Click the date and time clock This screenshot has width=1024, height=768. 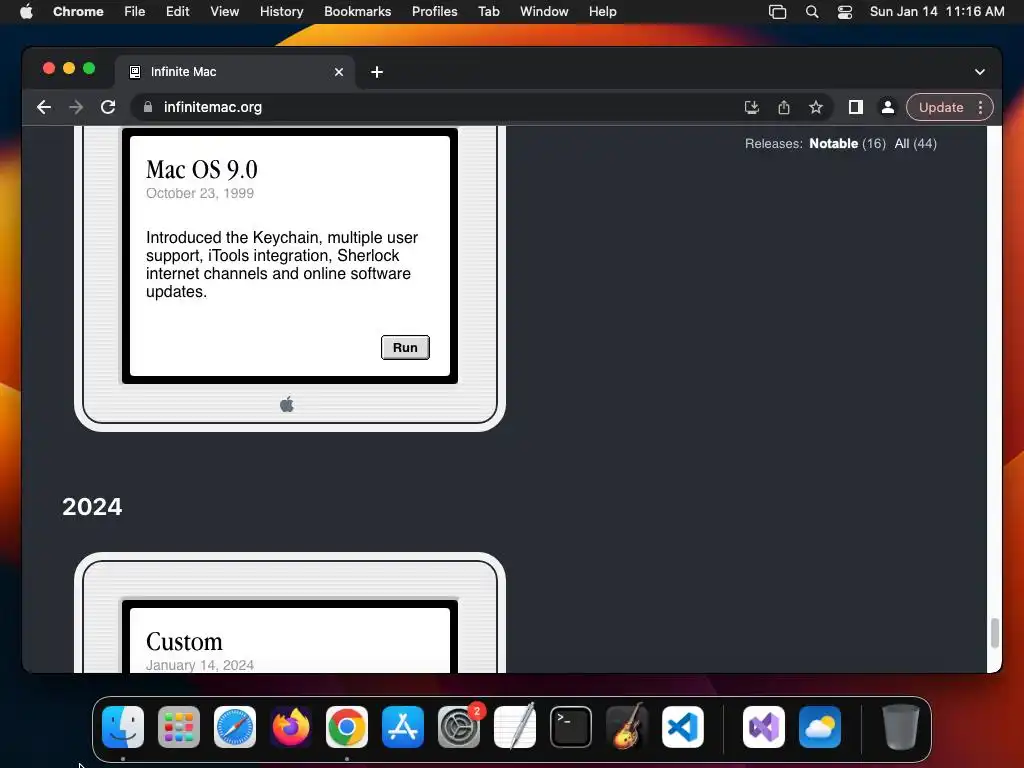[937, 11]
